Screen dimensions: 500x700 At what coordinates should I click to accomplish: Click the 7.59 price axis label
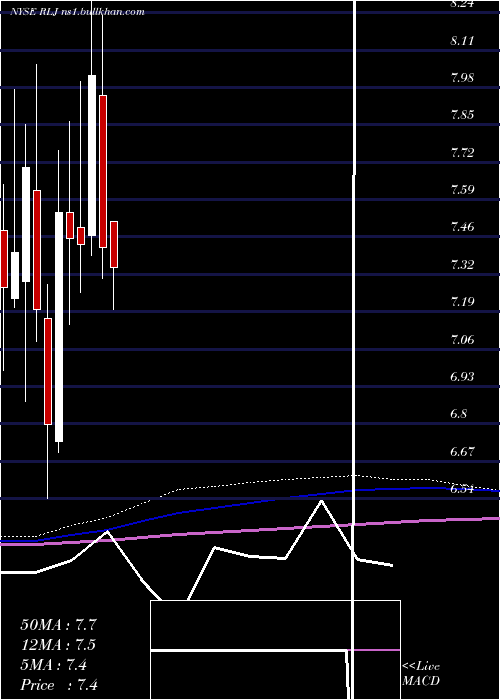point(462,190)
